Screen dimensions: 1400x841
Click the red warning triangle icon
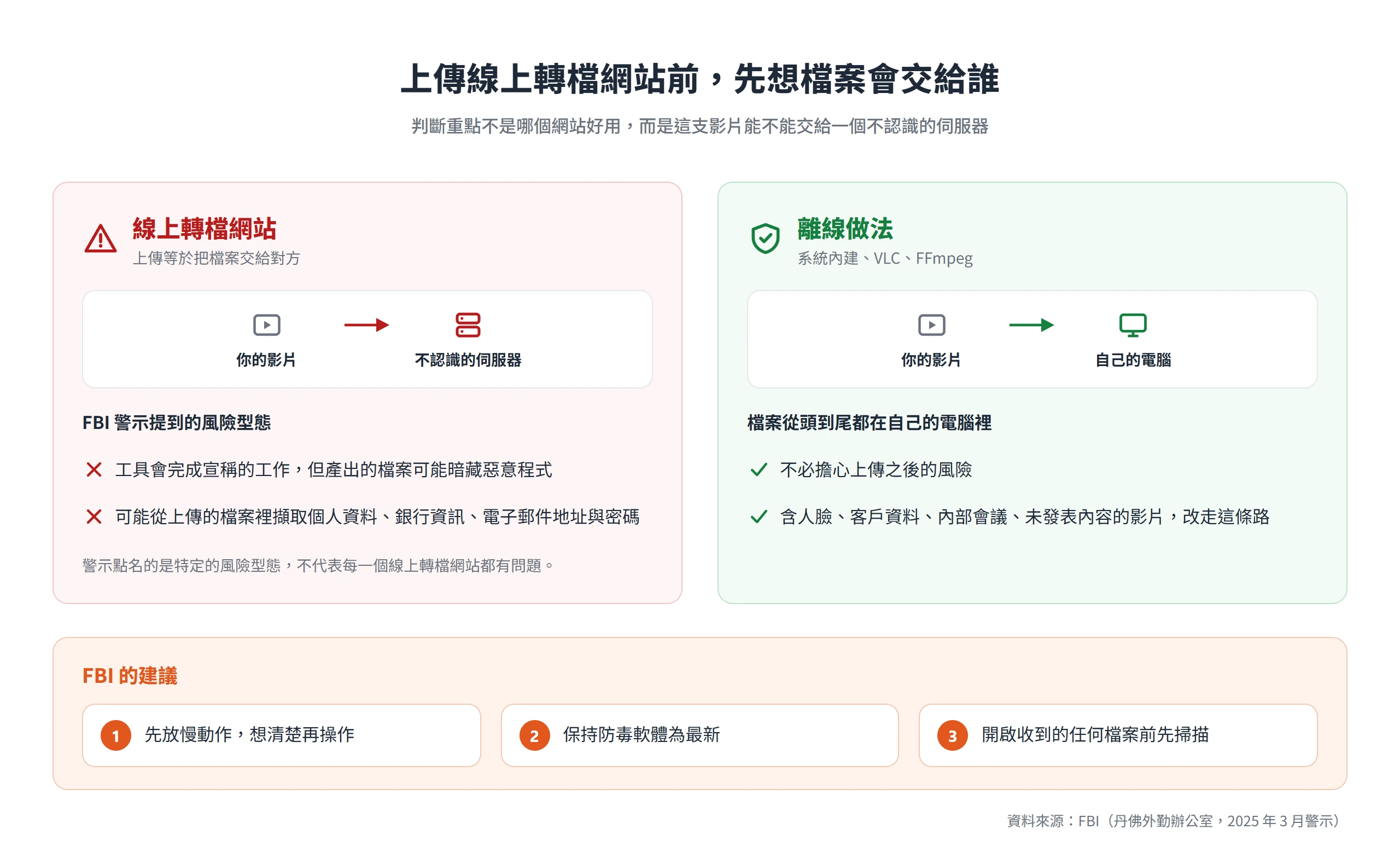[100, 239]
